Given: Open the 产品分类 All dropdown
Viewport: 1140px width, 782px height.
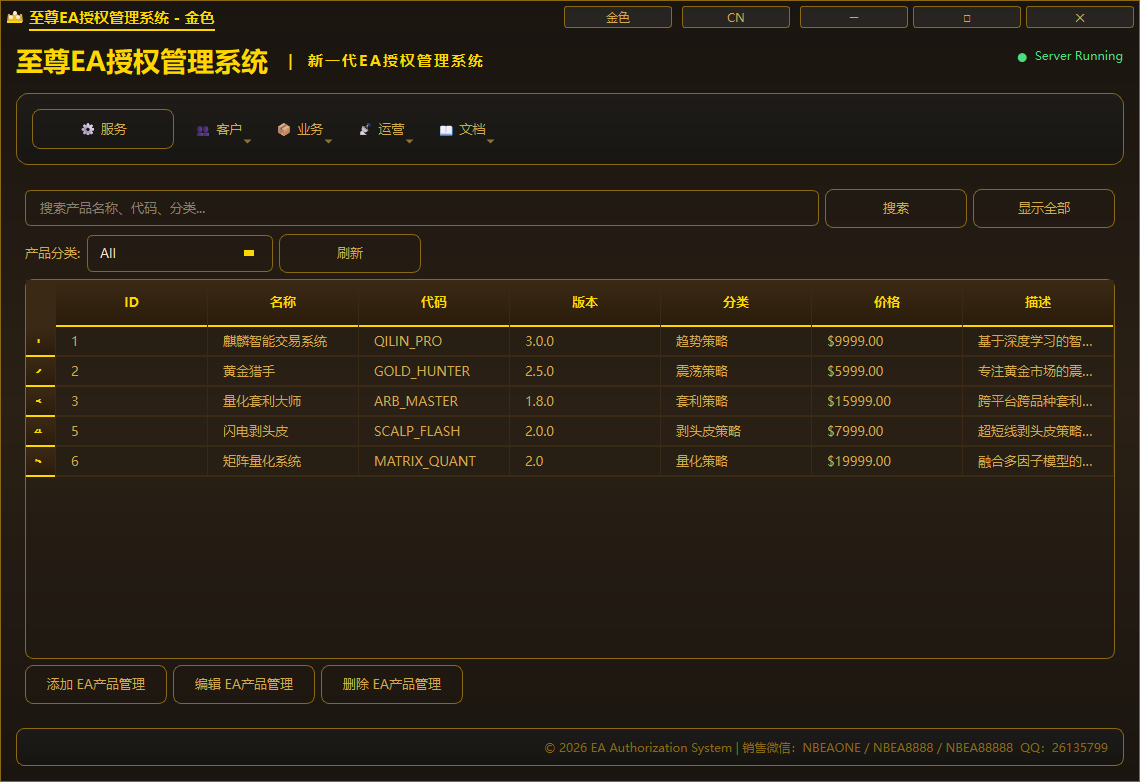Looking at the screenshot, I should tap(180, 254).
